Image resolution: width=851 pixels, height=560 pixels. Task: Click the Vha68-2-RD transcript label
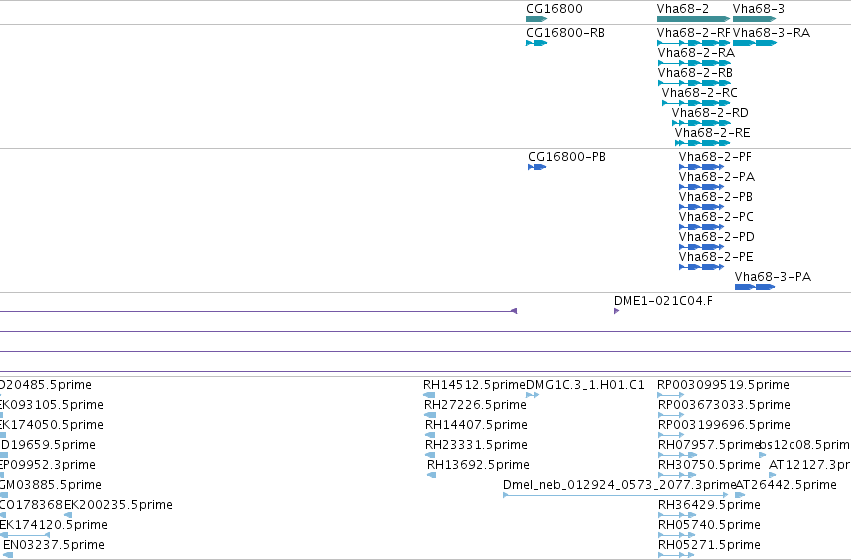click(x=710, y=113)
